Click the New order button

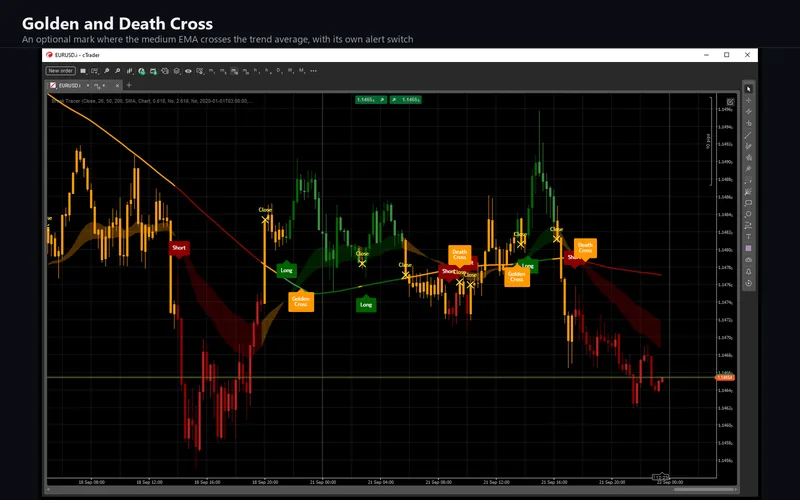point(61,71)
